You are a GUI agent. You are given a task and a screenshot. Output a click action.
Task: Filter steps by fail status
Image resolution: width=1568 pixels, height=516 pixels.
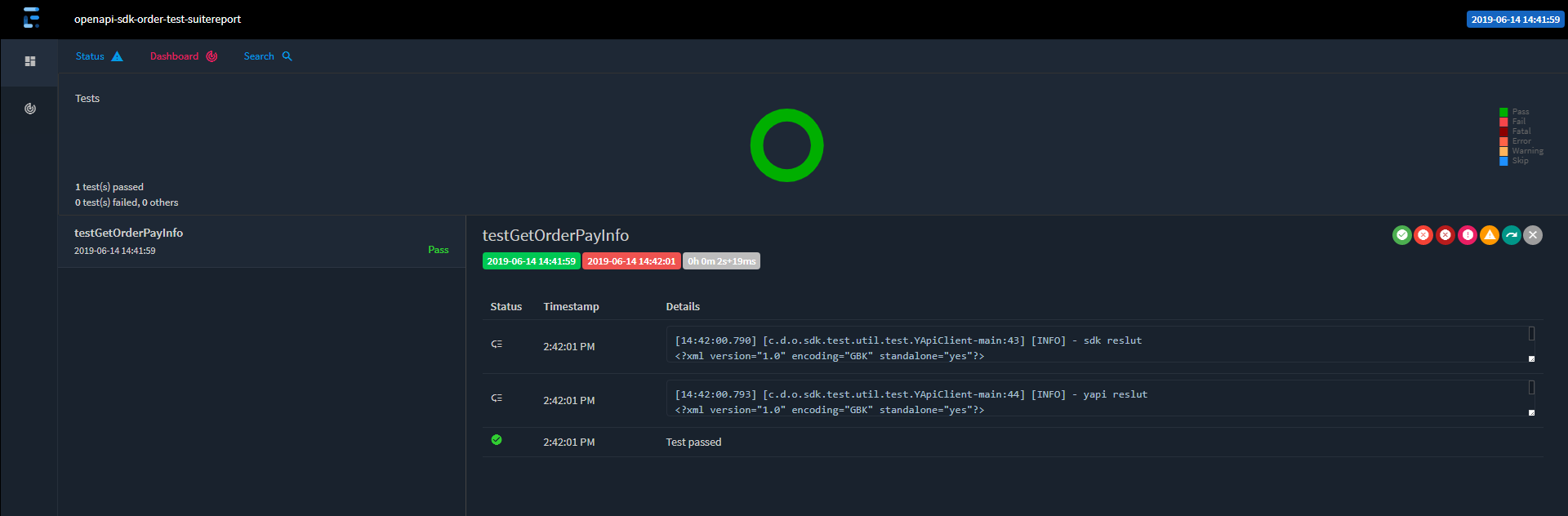click(1423, 235)
